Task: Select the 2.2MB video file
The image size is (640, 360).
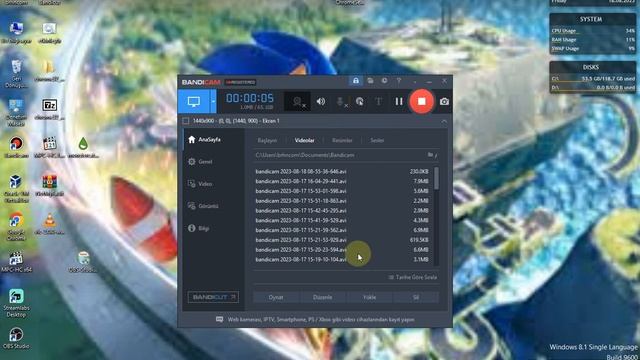Action: click(x=342, y=201)
